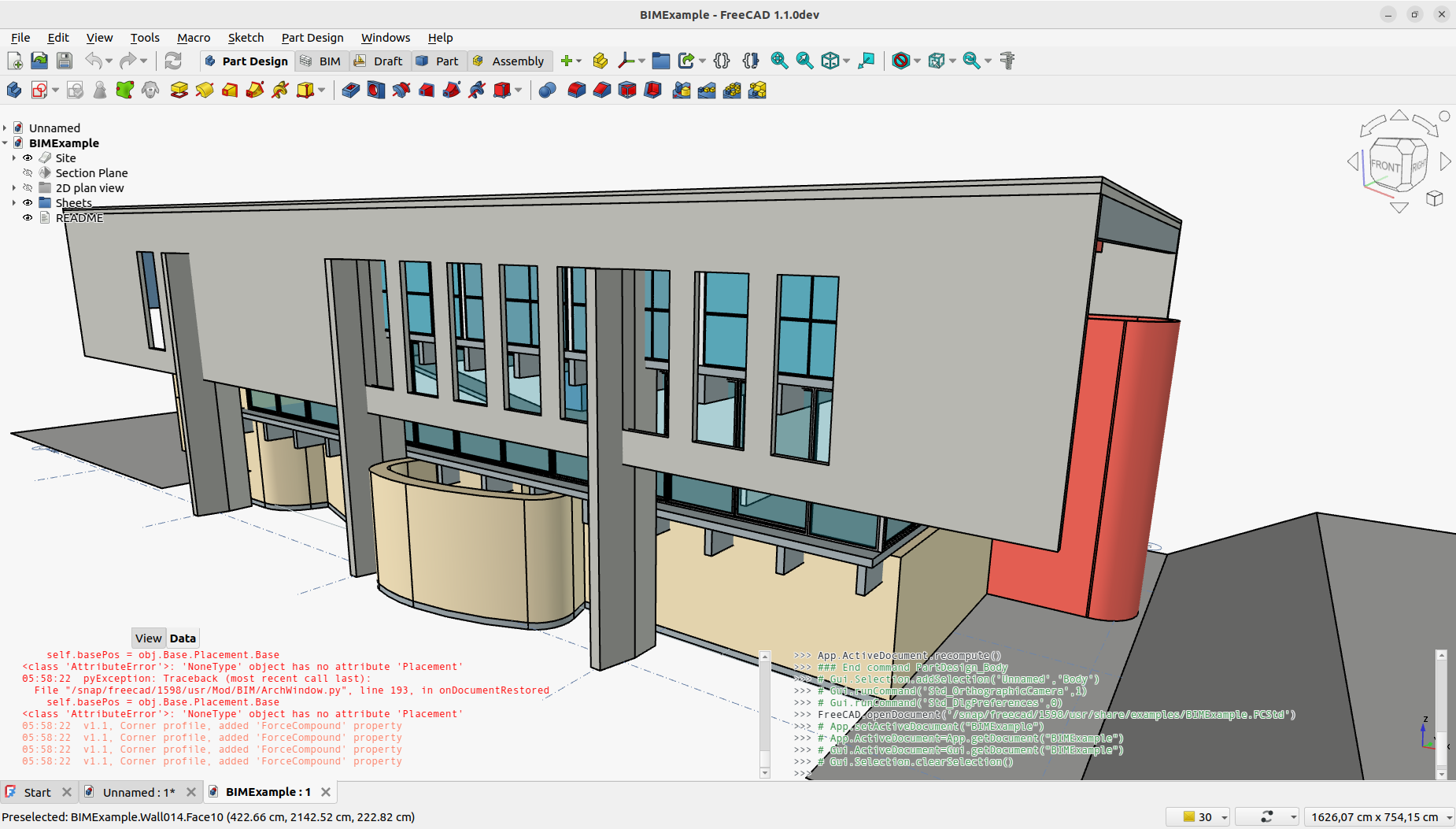This screenshot has height=829, width=1456.
Task: Close the Start tab
Action: 67,792
